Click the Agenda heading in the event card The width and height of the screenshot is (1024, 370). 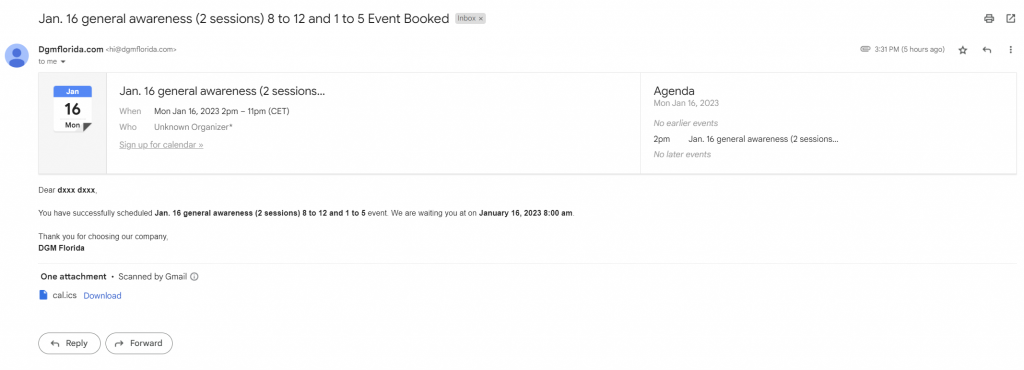(674, 91)
